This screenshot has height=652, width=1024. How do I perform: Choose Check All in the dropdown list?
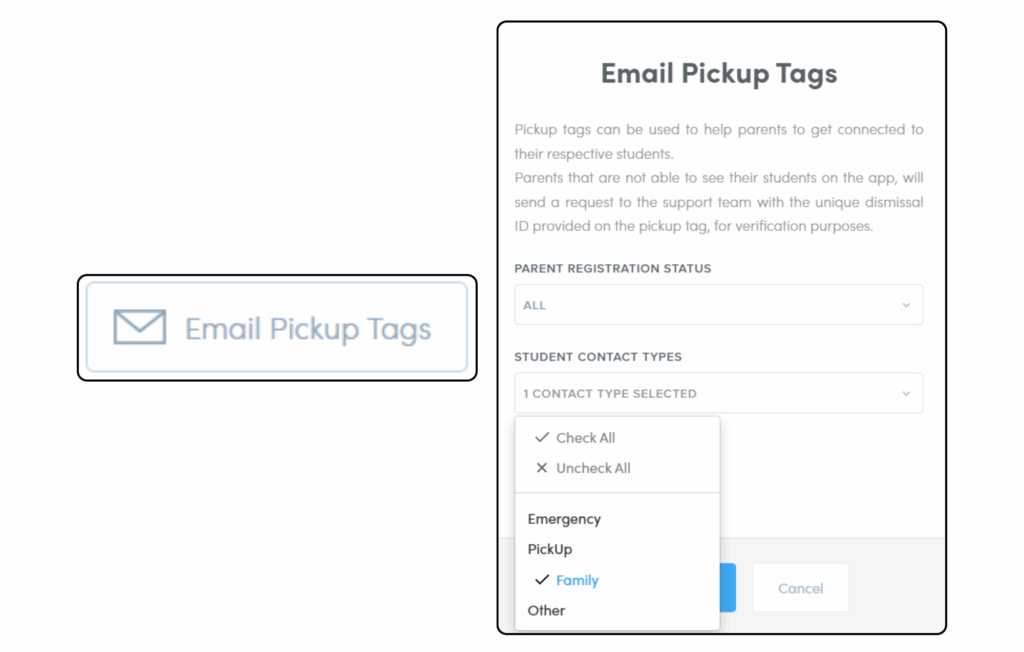(585, 438)
